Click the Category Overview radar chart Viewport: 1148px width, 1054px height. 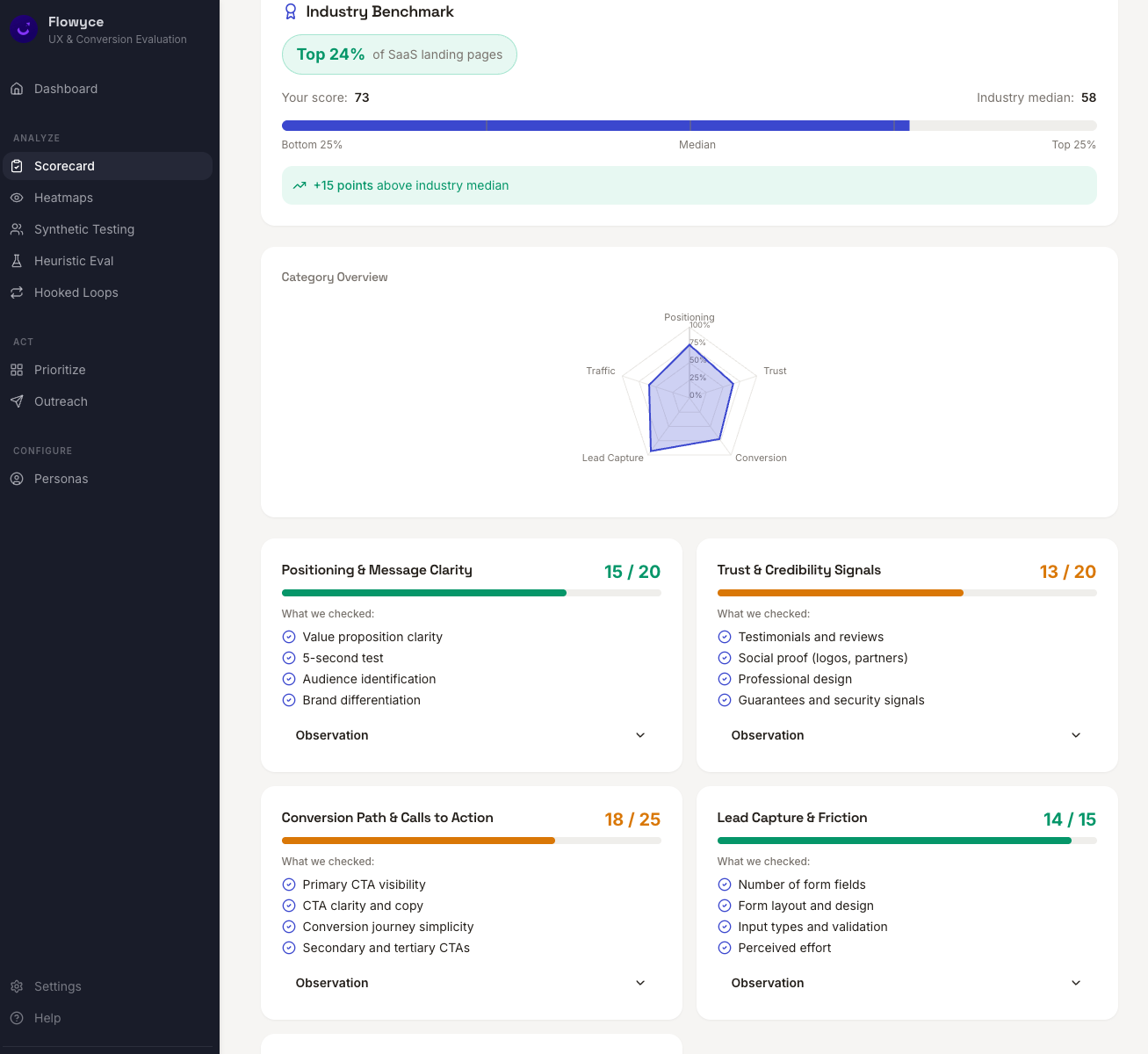pos(690,391)
